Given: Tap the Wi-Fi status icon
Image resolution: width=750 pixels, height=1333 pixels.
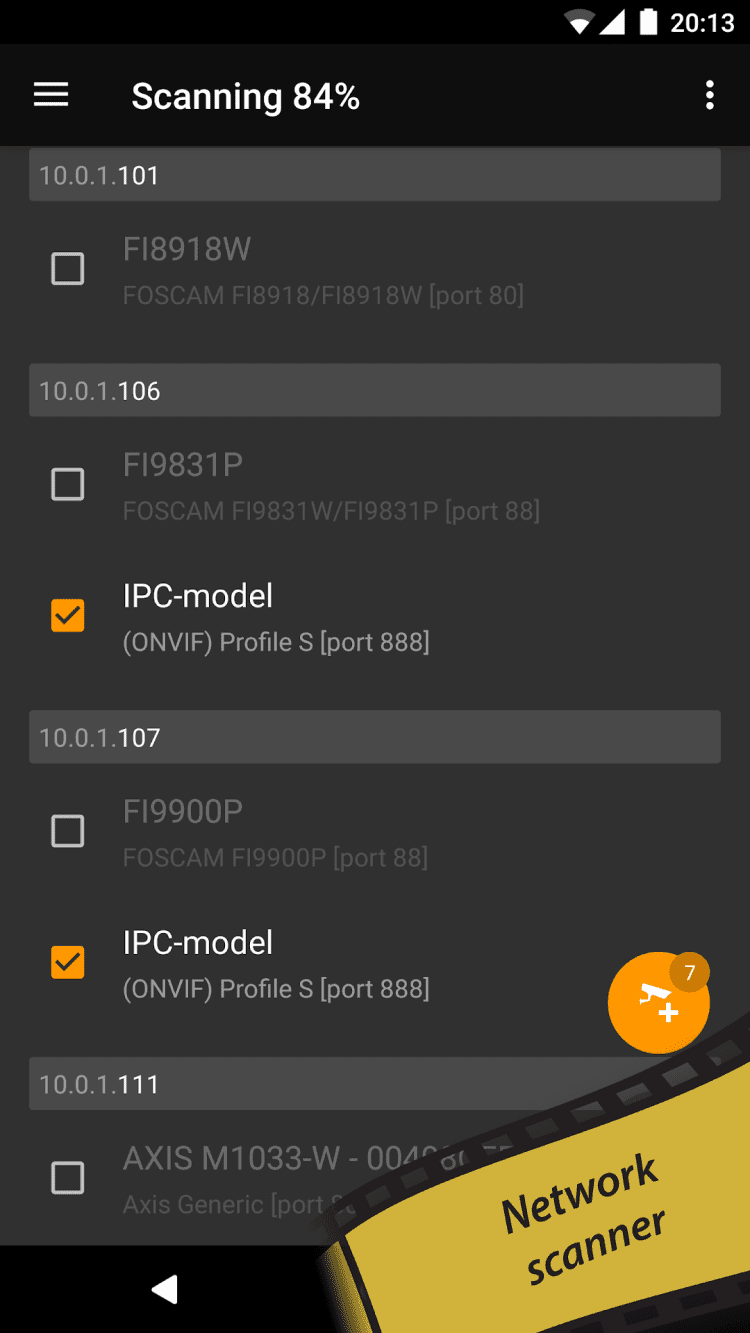Looking at the screenshot, I should click(579, 22).
